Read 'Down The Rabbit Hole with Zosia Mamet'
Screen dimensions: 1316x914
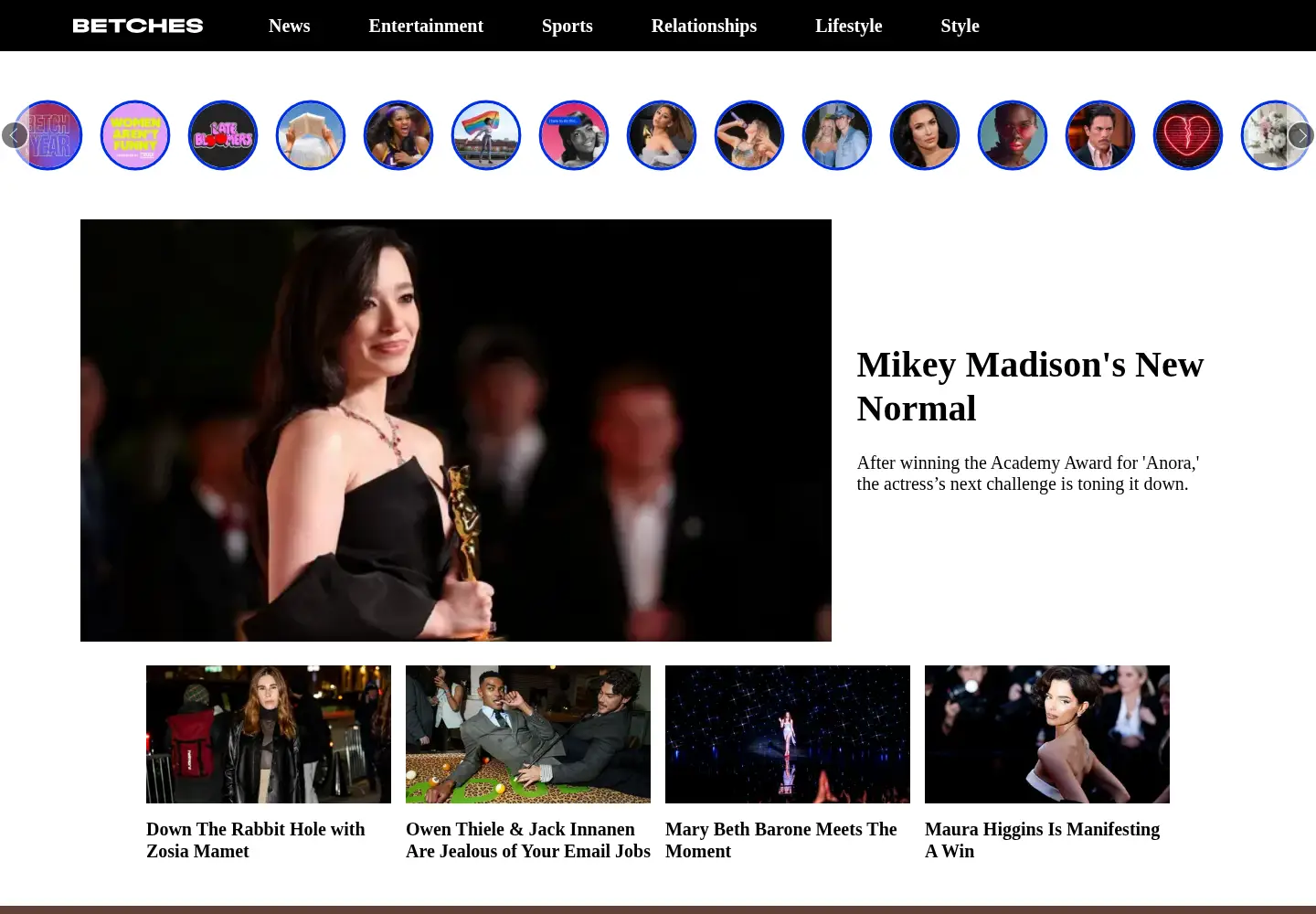256,840
